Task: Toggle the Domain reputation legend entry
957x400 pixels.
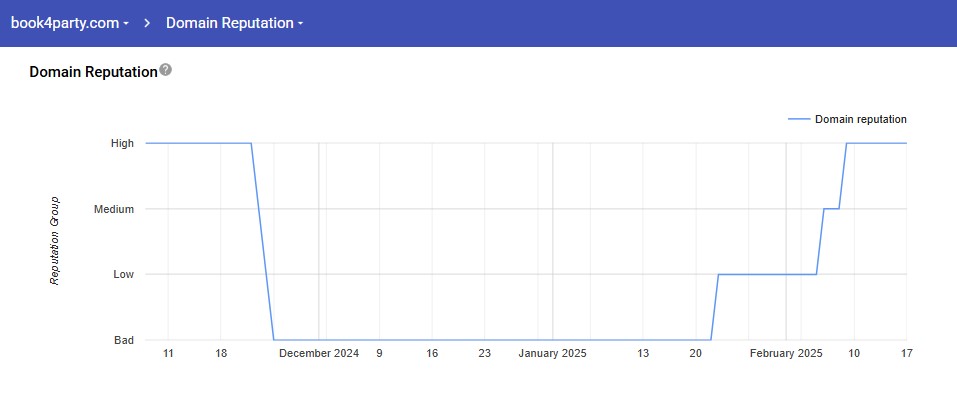Action: (x=860, y=119)
